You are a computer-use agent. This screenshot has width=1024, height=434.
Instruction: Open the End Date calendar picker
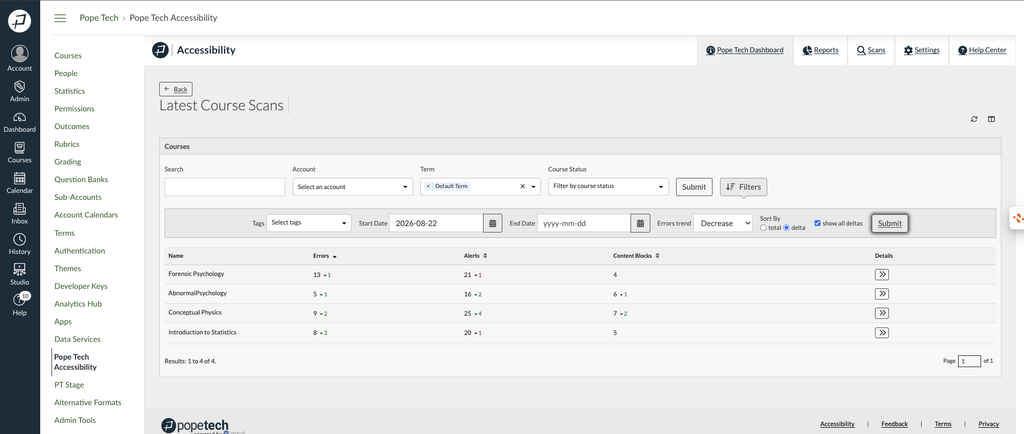pyautogui.click(x=640, y=223)
